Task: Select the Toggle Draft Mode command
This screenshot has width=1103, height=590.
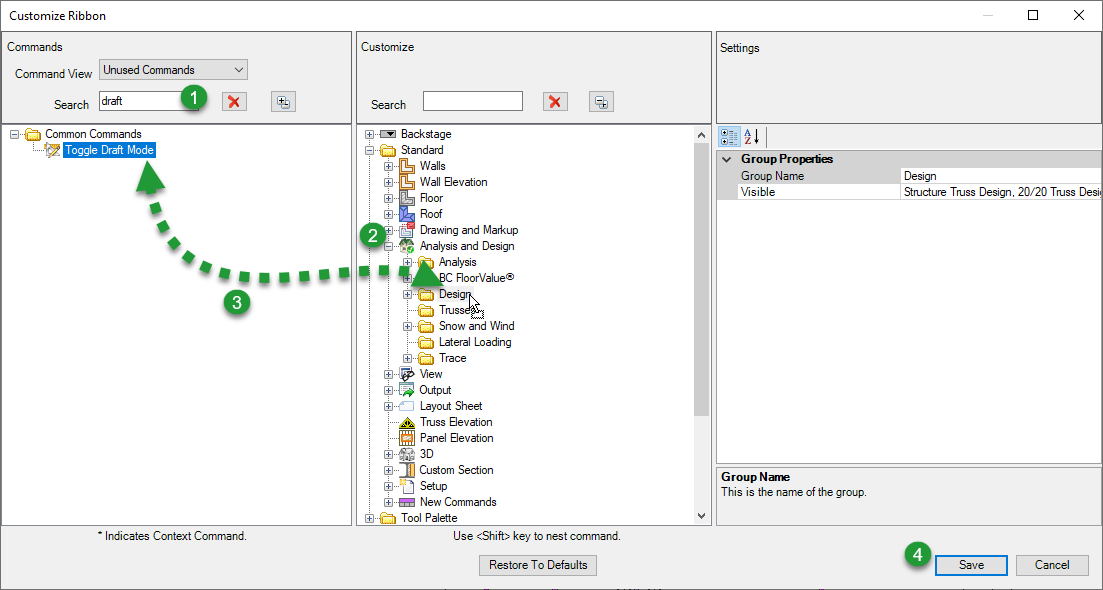Action: click(108, 149)
